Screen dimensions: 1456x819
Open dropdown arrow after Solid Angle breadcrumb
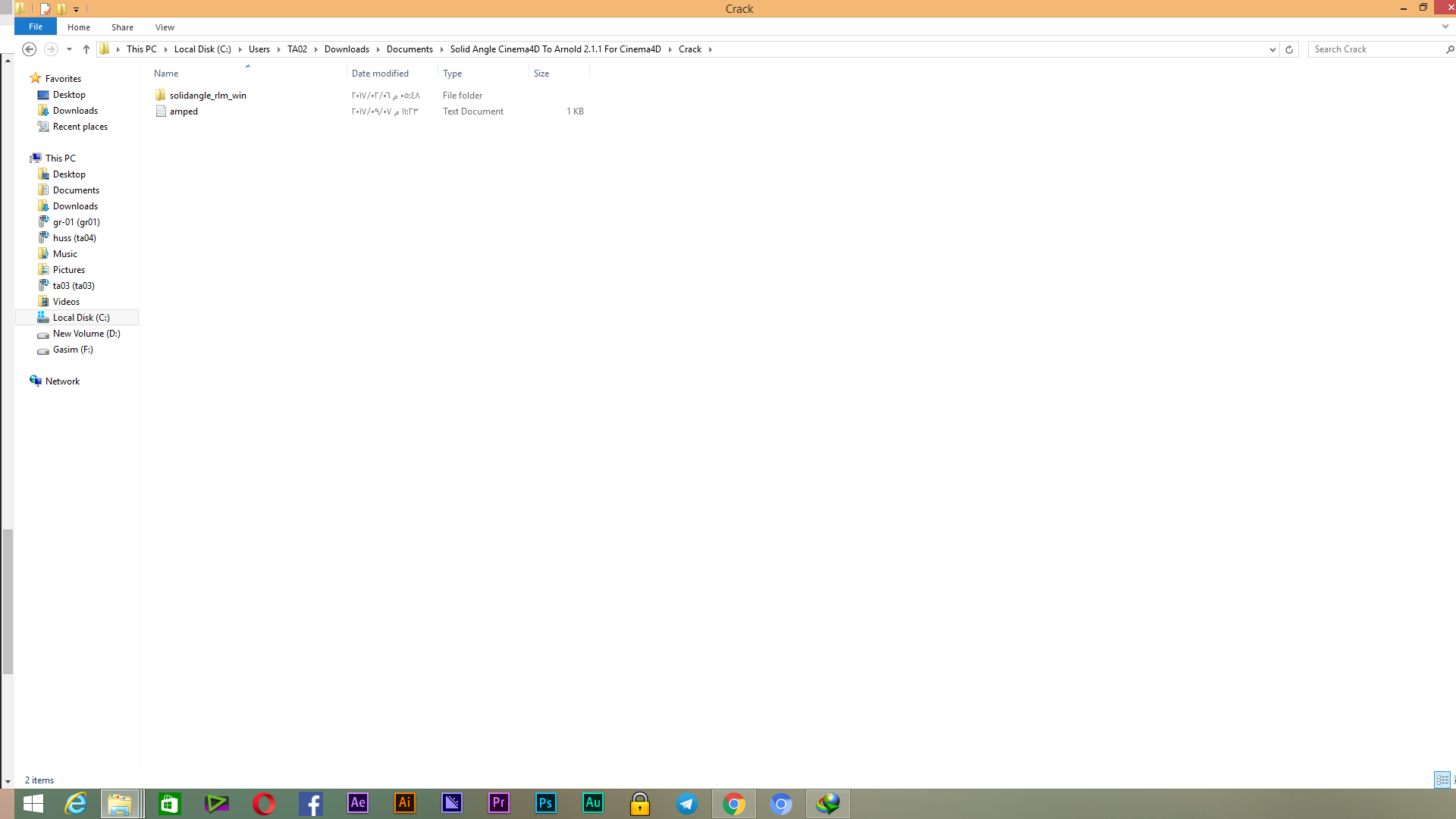pyautogui.click(x=670, y=49)
